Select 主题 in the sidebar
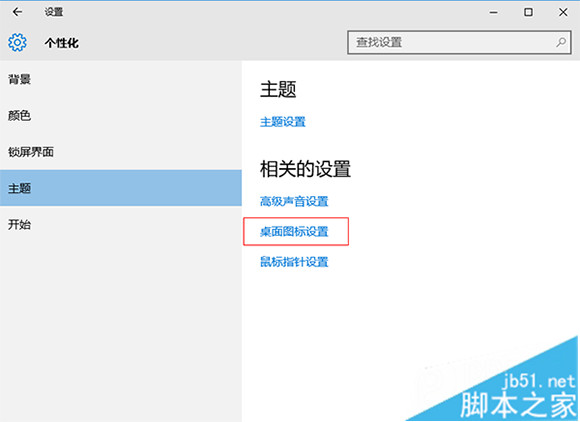 click(x=121, y=188)
